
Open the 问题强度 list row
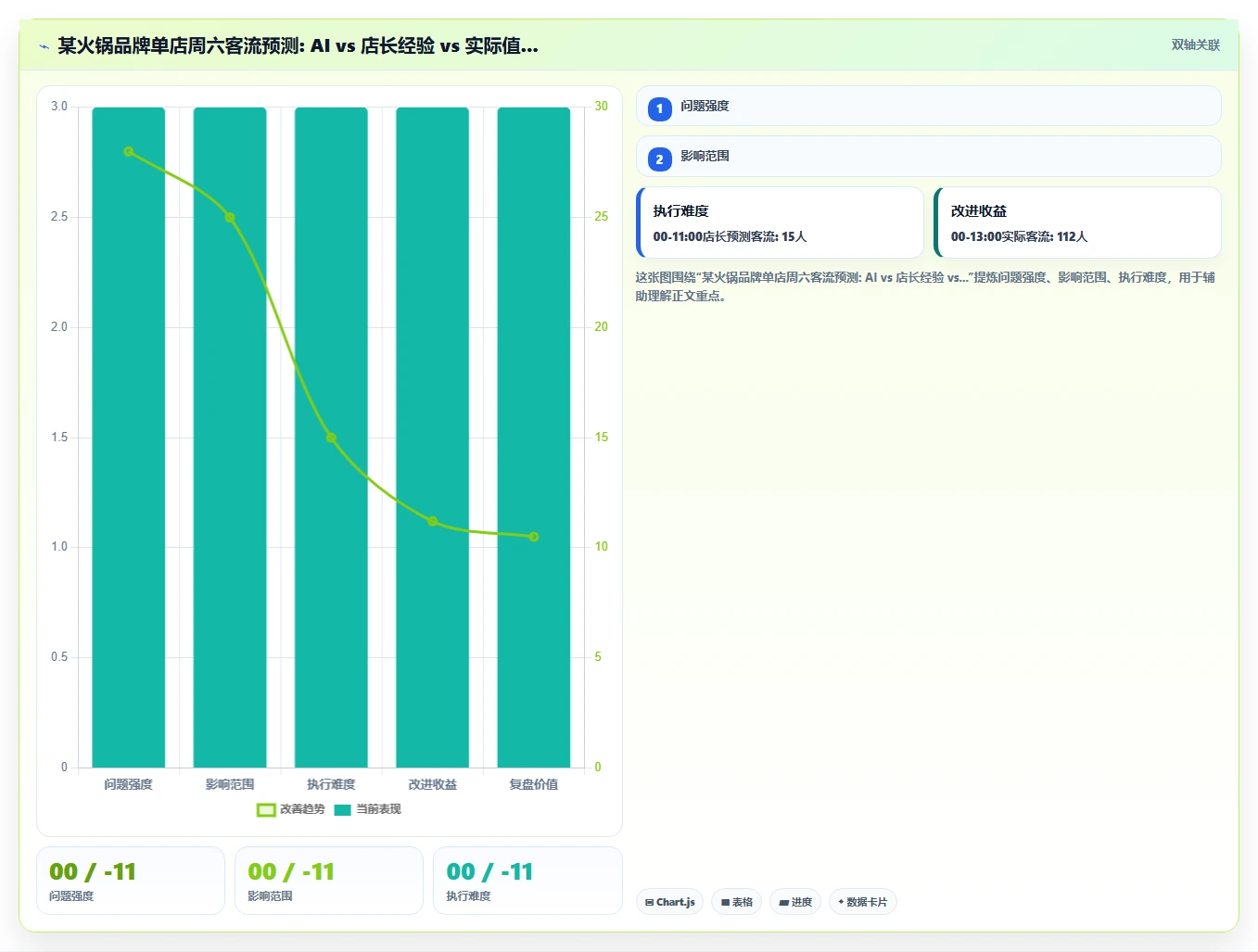[x=928, y=106]
